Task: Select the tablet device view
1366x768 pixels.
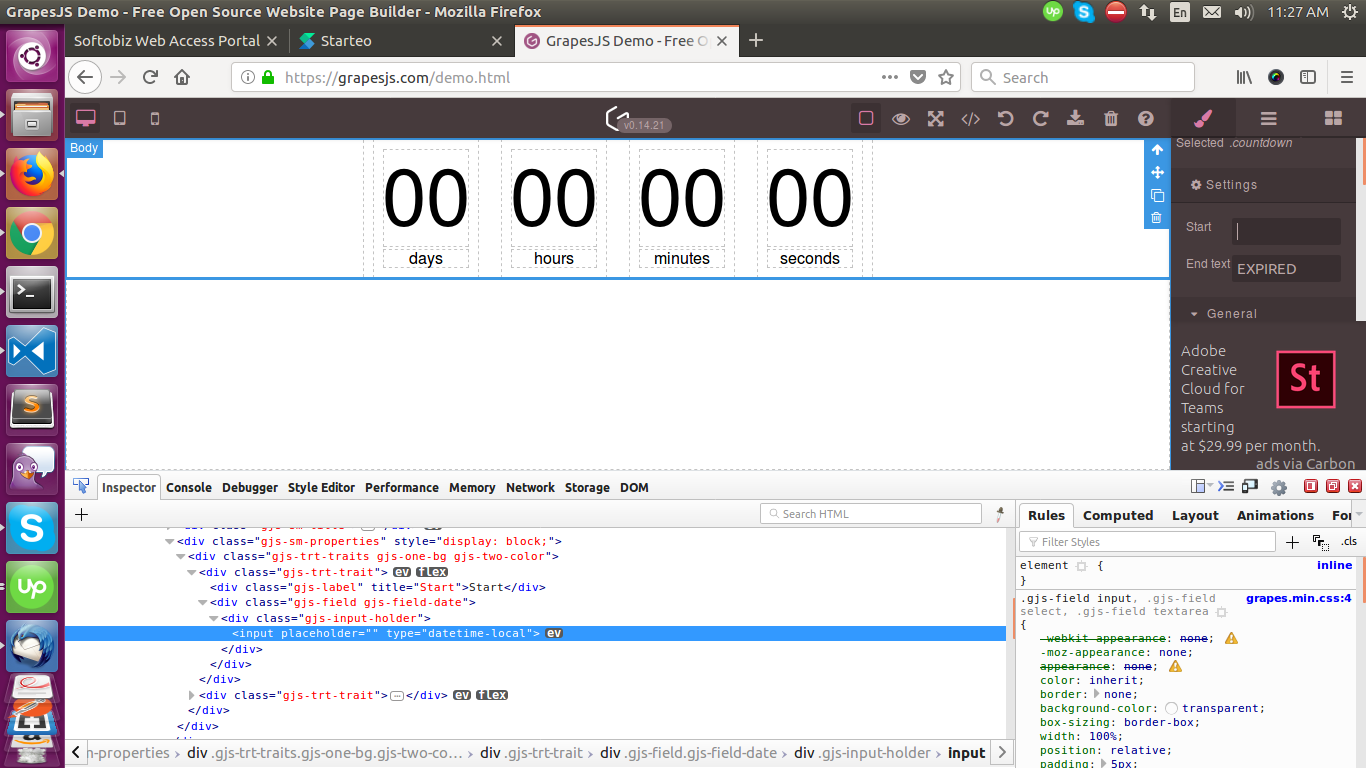Action: coord(119,117)
